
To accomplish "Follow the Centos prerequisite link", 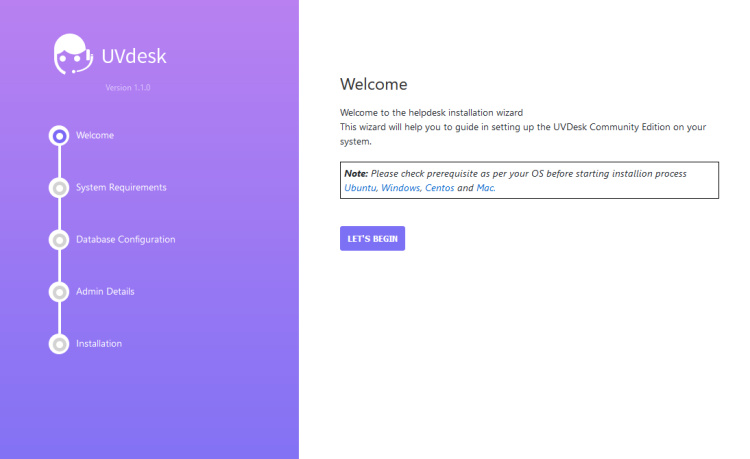I will [442, 188].
